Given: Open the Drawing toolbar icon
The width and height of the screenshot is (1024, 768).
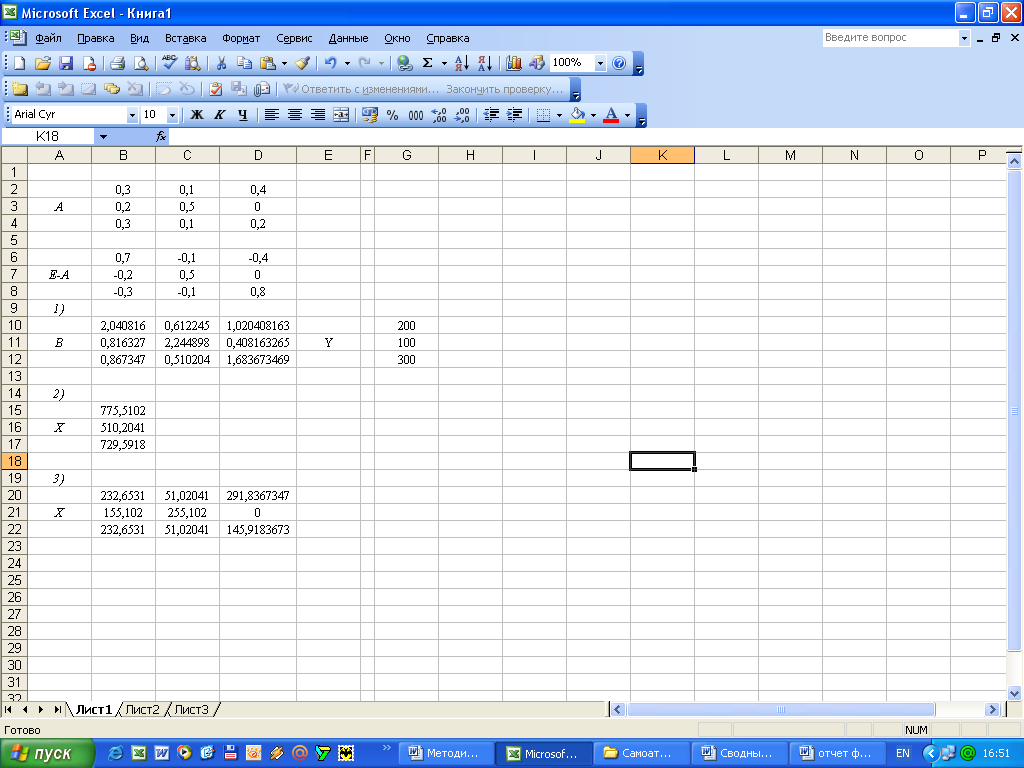Looking at the screenshot, I should click(x=537, y=63).
